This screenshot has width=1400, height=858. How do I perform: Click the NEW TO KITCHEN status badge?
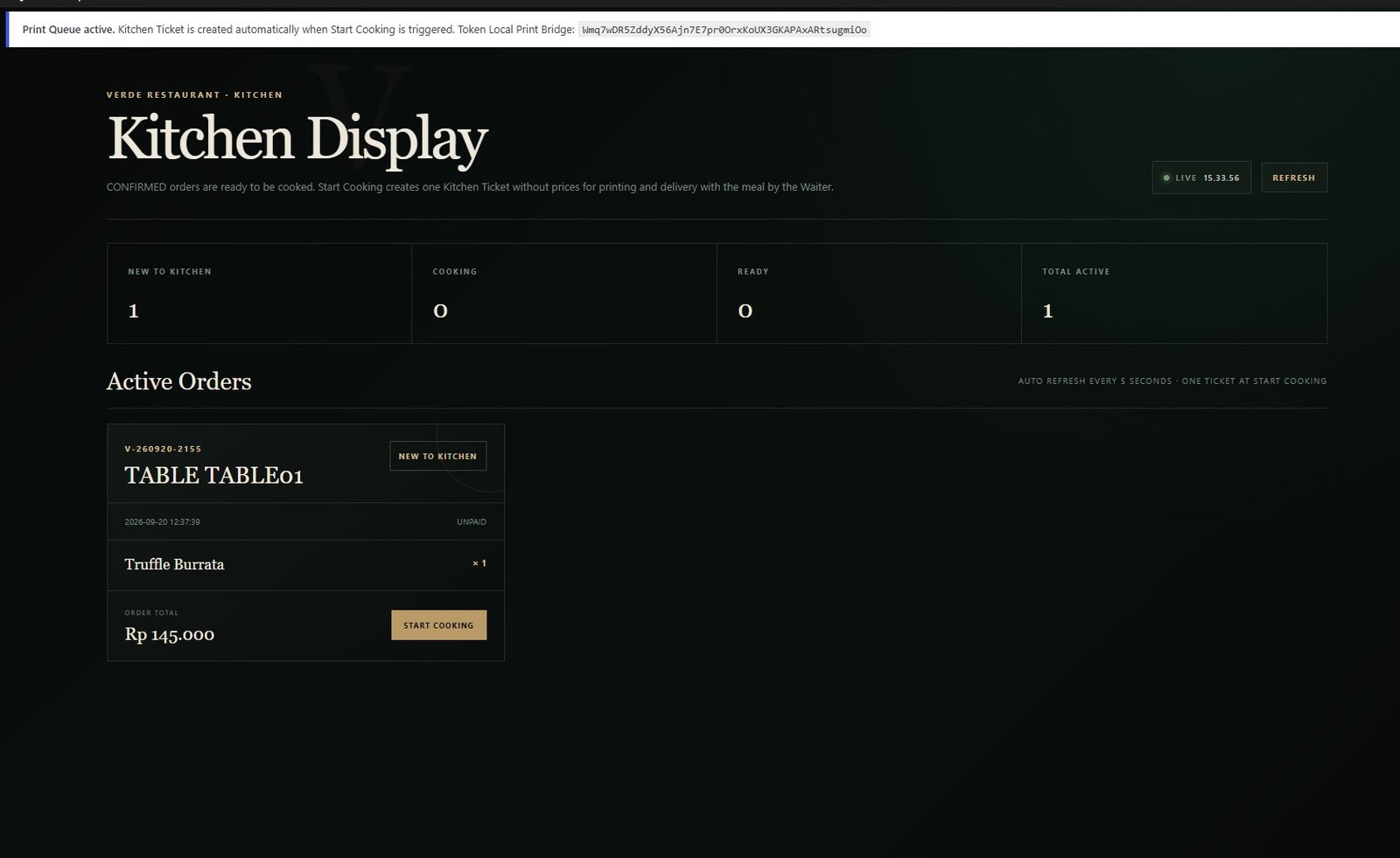tap(437, 457)
